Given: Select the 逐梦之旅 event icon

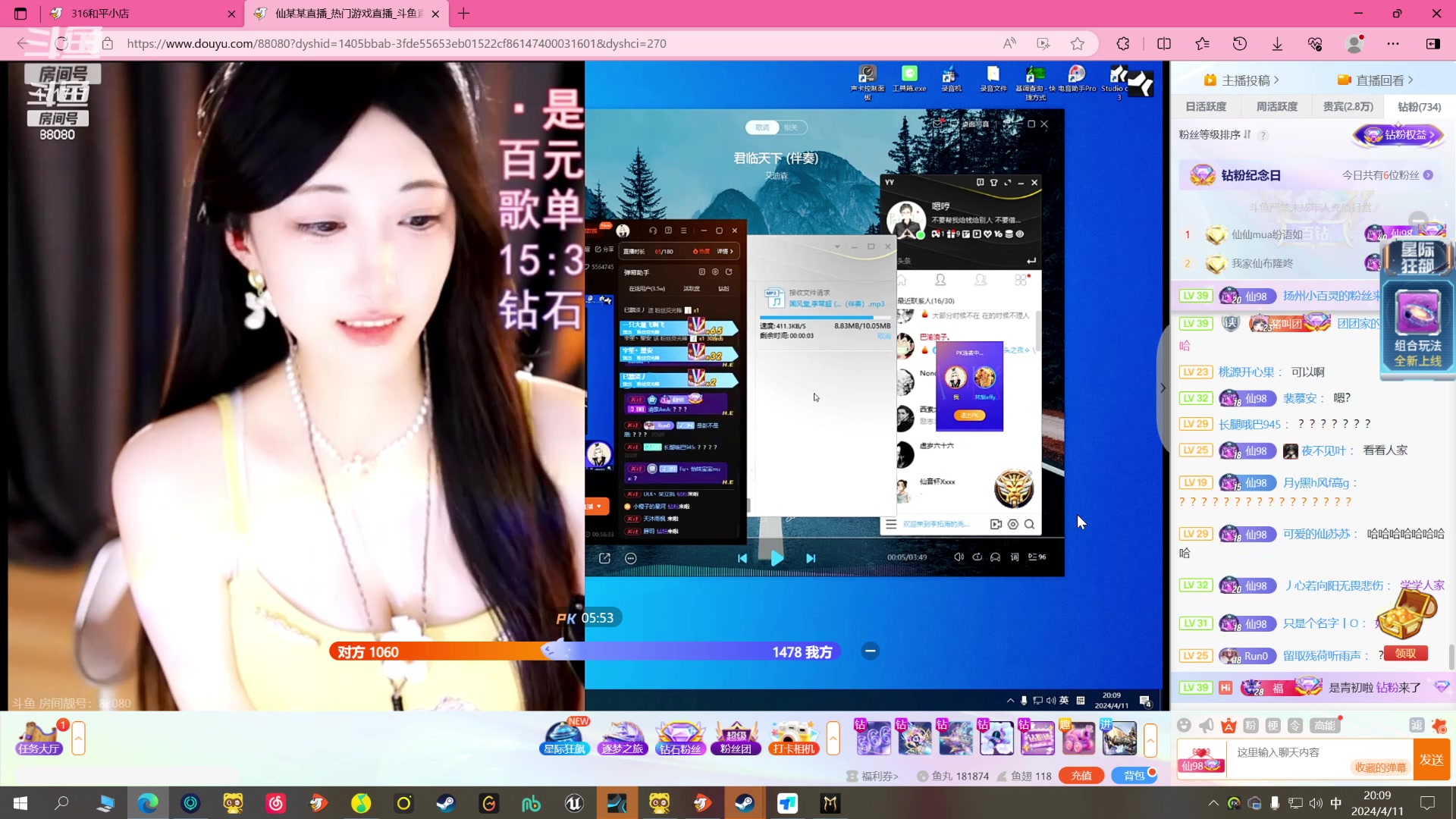Looking at the screenshot, I should point(622,737).
